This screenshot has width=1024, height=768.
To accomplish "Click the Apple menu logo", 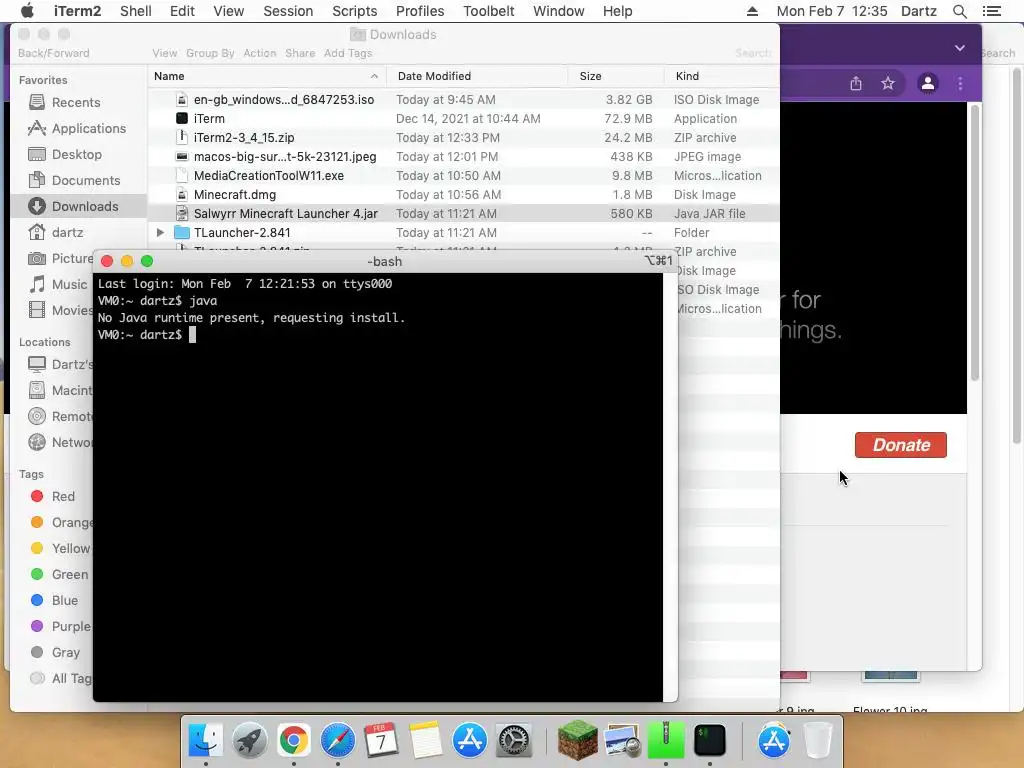I will 27,11.
